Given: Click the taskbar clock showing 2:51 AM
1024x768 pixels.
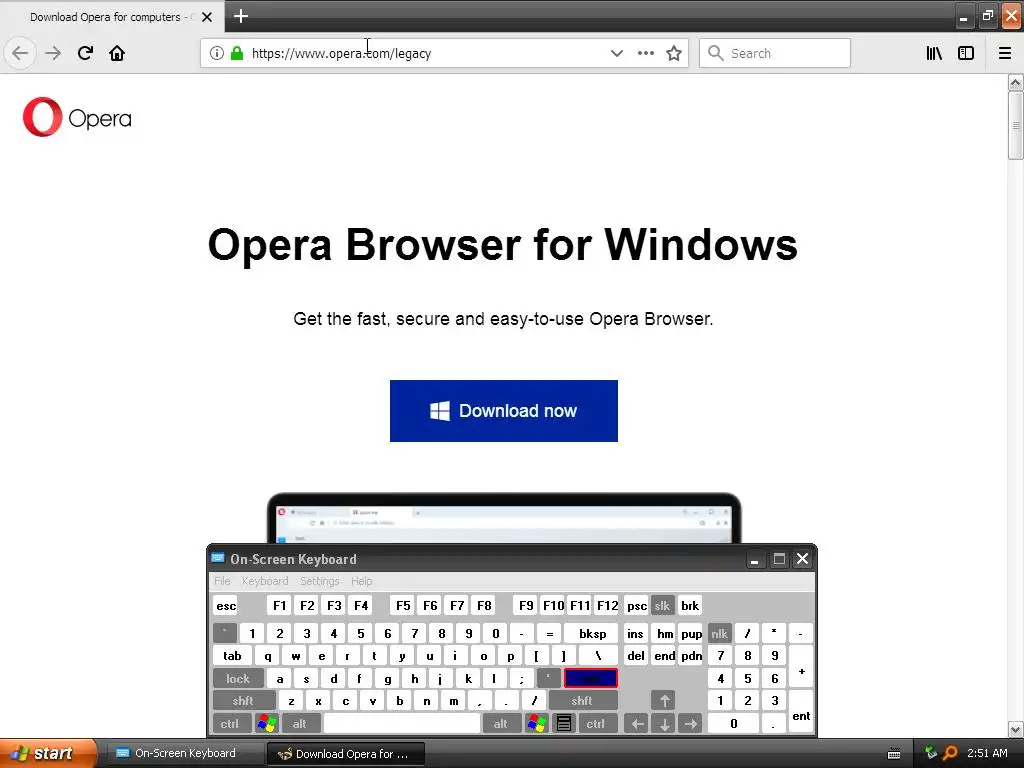Looking at the screenshot, I should point(987,753).
